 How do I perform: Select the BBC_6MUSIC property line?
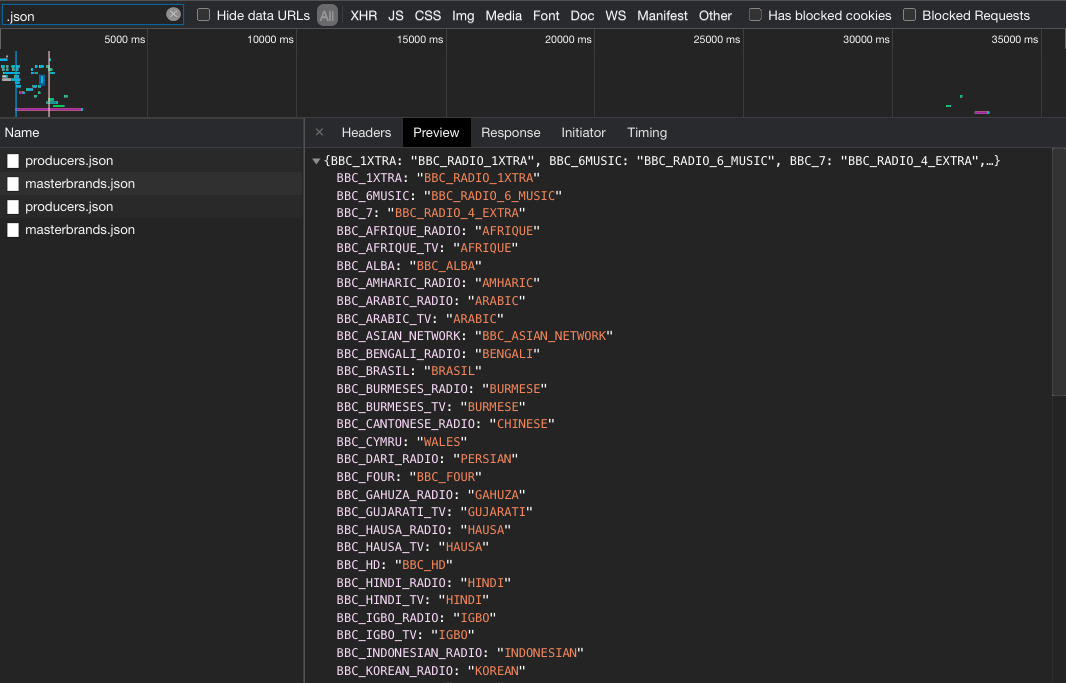pyautogui.click(x=449, y=196)
